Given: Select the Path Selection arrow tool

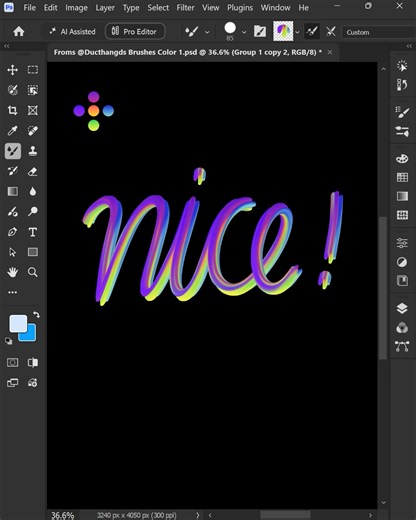Looking at the screenshot, I should pos(13,252).
